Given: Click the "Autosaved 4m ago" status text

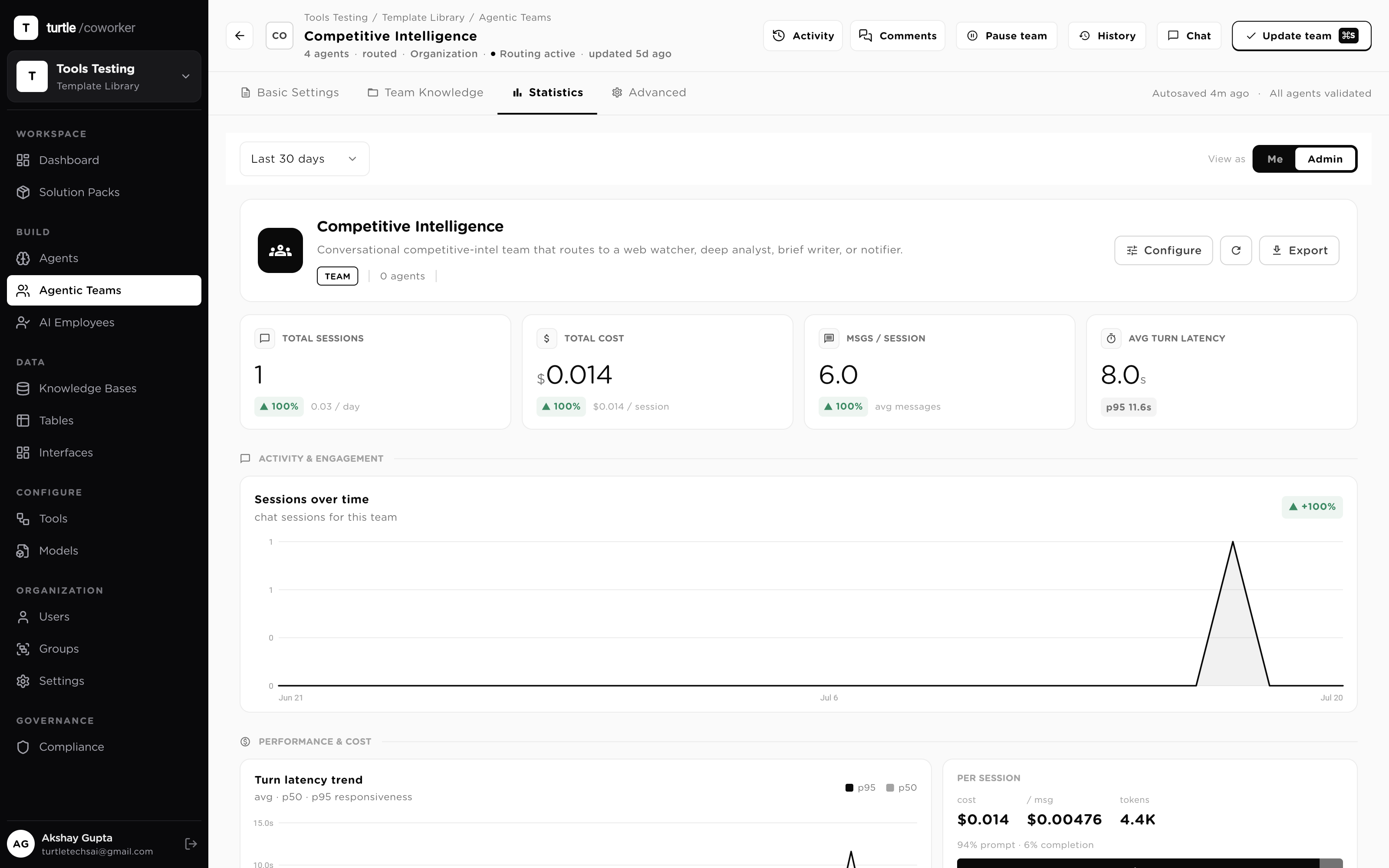Looking at the screenshot, I should (x=1200, y=94).
